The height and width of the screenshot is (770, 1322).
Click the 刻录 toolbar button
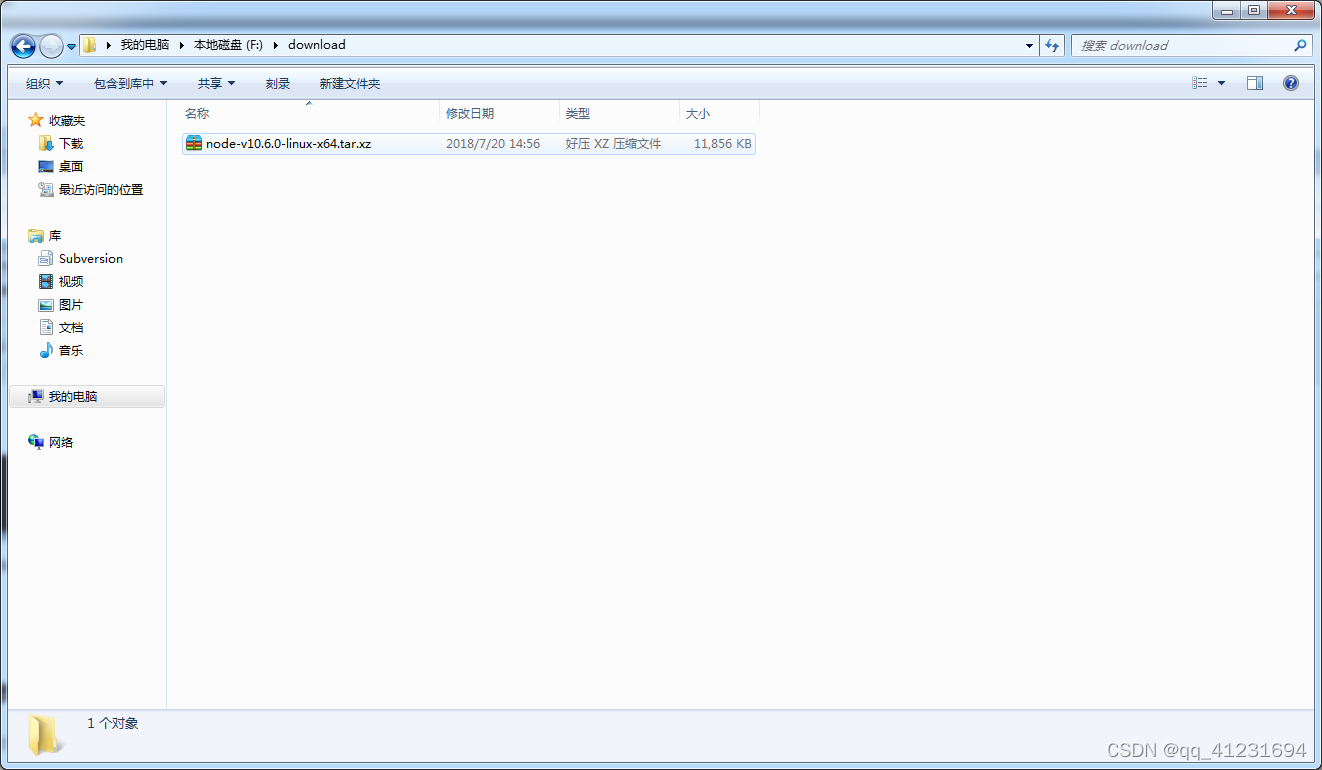coord(277,83)
